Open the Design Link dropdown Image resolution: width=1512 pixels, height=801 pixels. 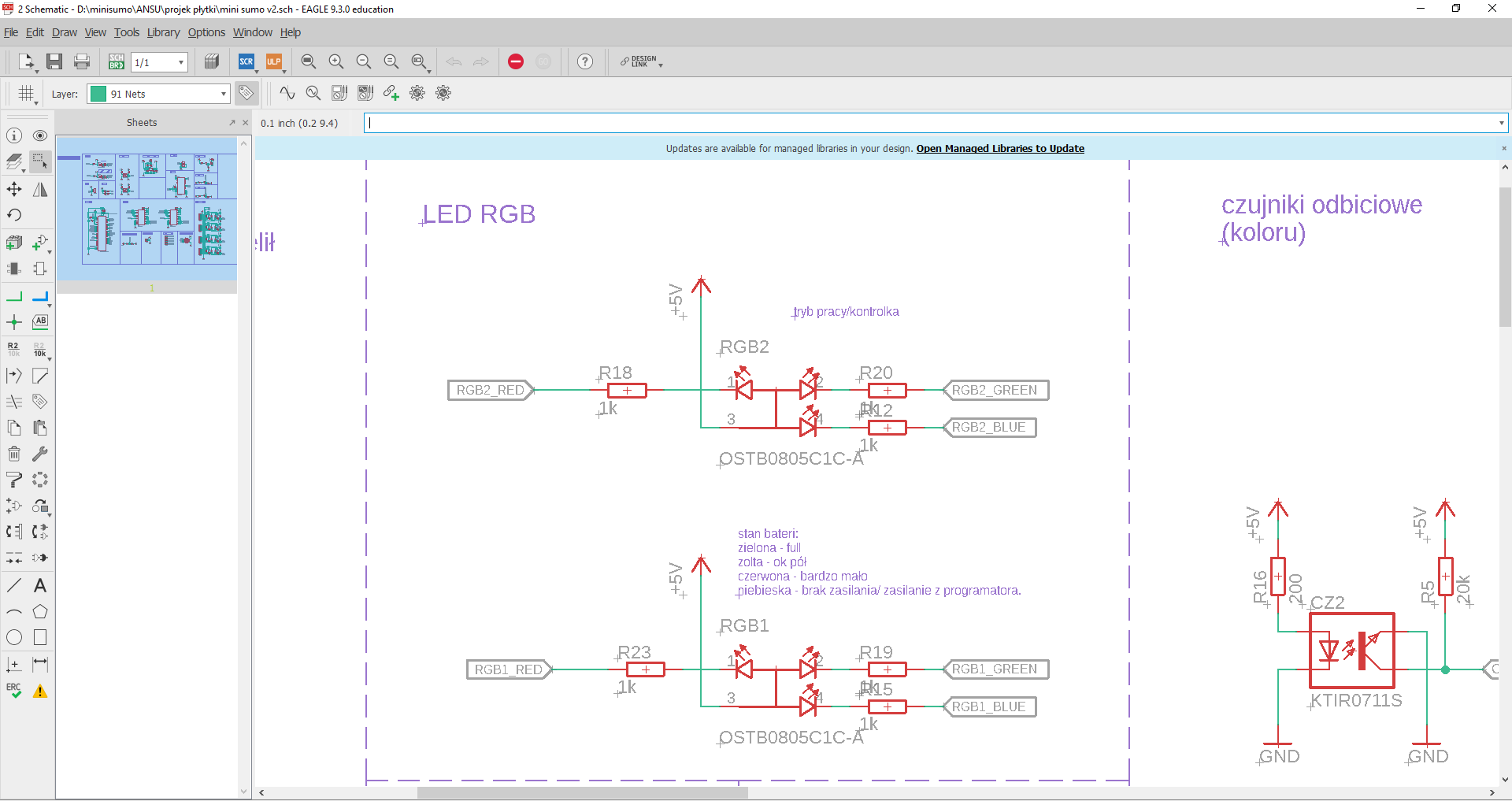pyautogui.click(x=661, y=65)
